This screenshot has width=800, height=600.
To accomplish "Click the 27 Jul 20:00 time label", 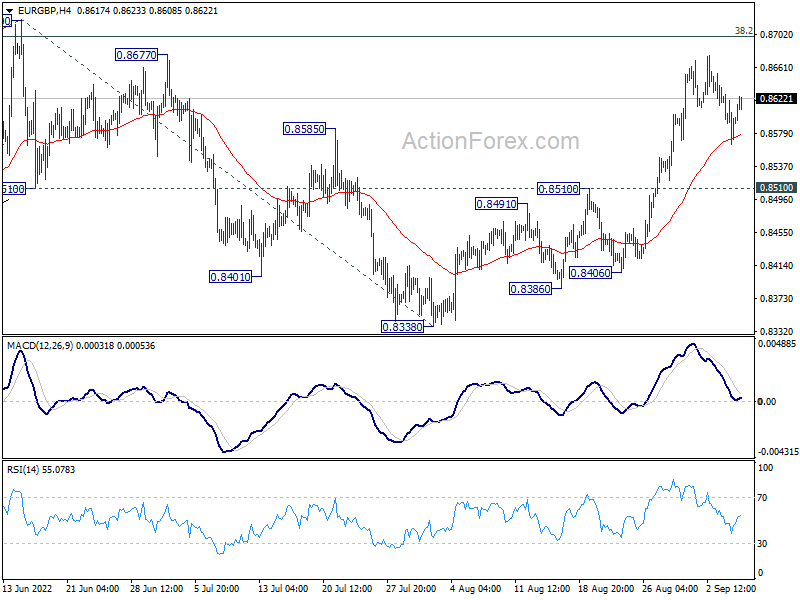I will (411, 588).
